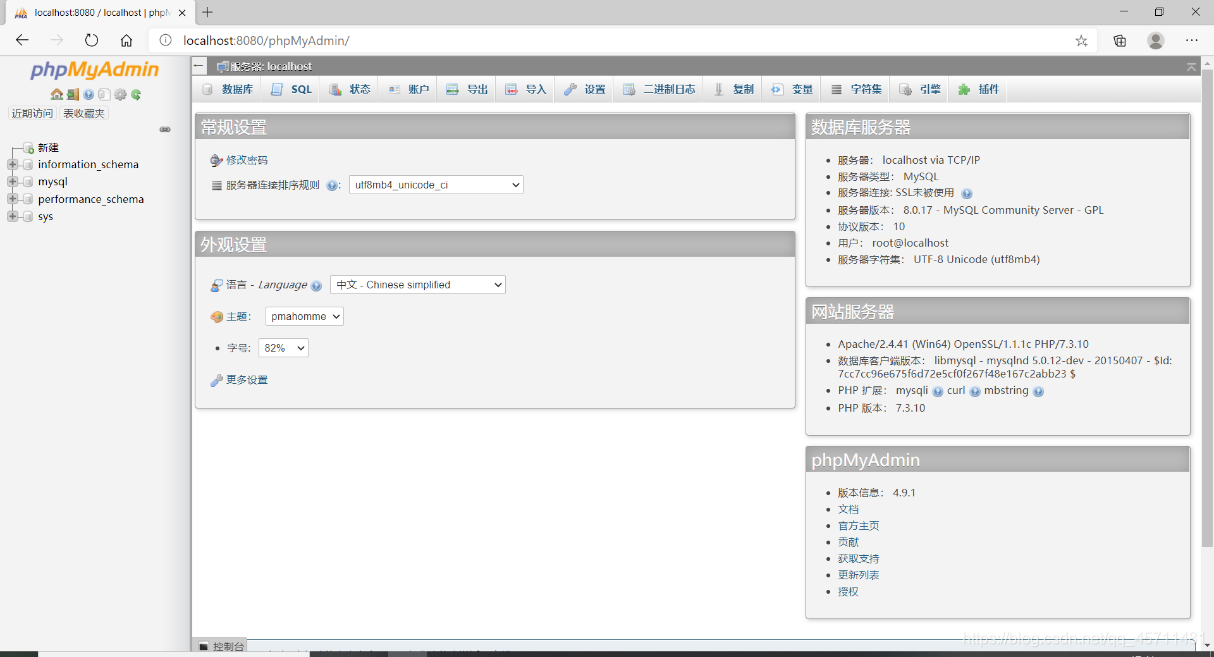Image resolution: width=1214 pixels, height=657 pixels.
Task: Click the 修改密码 link
Action: (x=247, y=160)
